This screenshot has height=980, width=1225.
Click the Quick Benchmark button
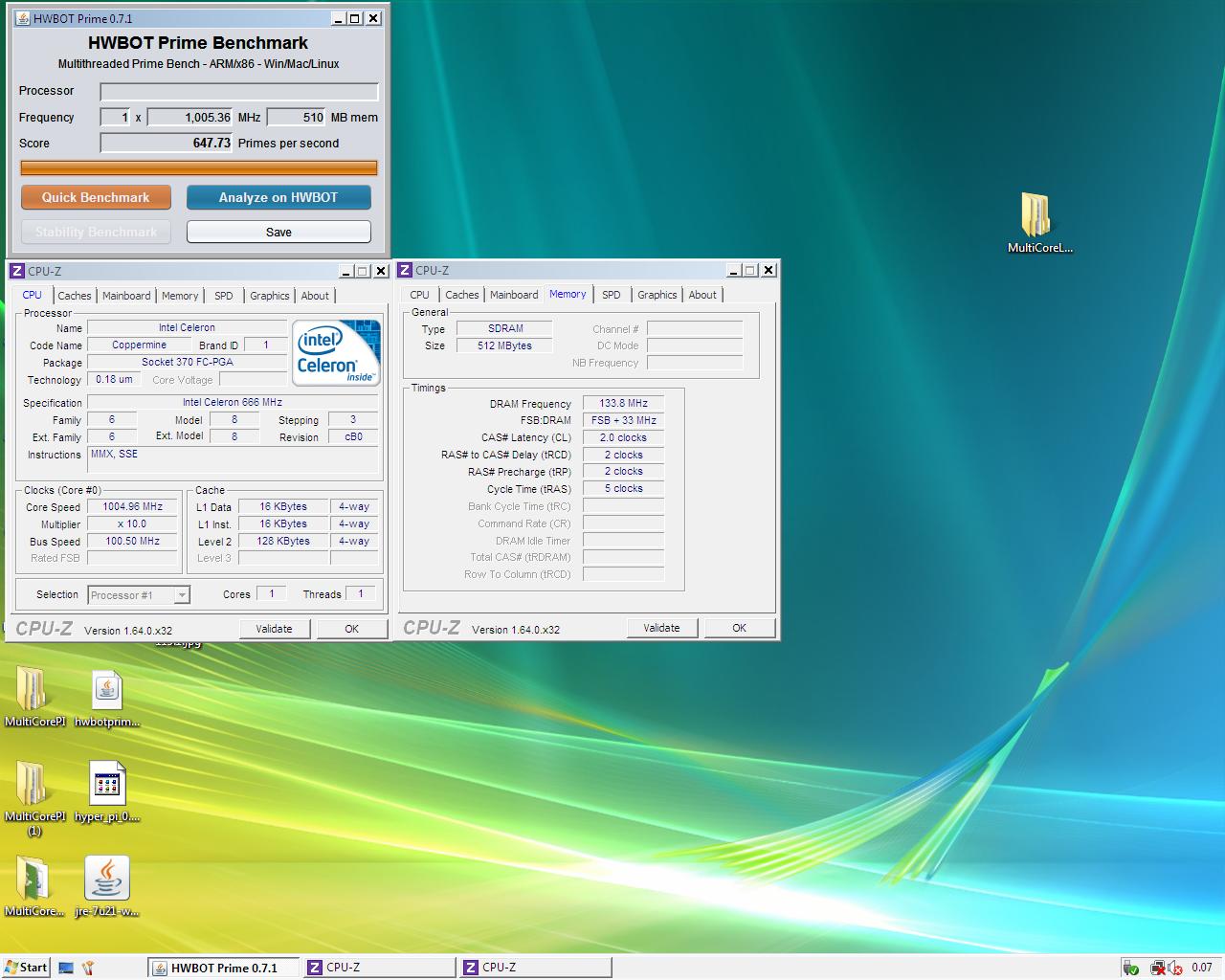tap(96, 197)
